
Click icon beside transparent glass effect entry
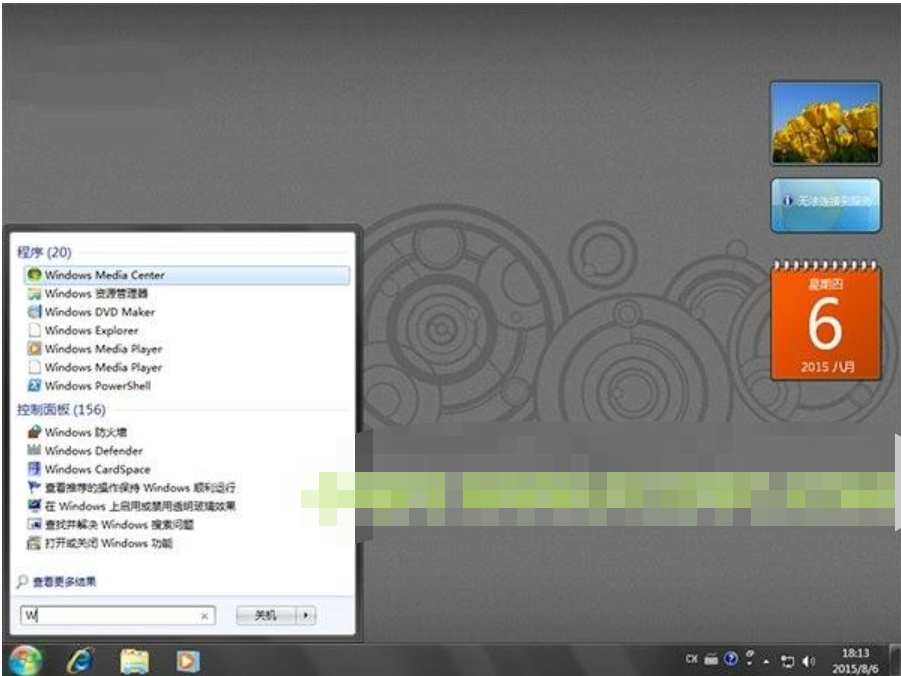click(x=34, y=506)
